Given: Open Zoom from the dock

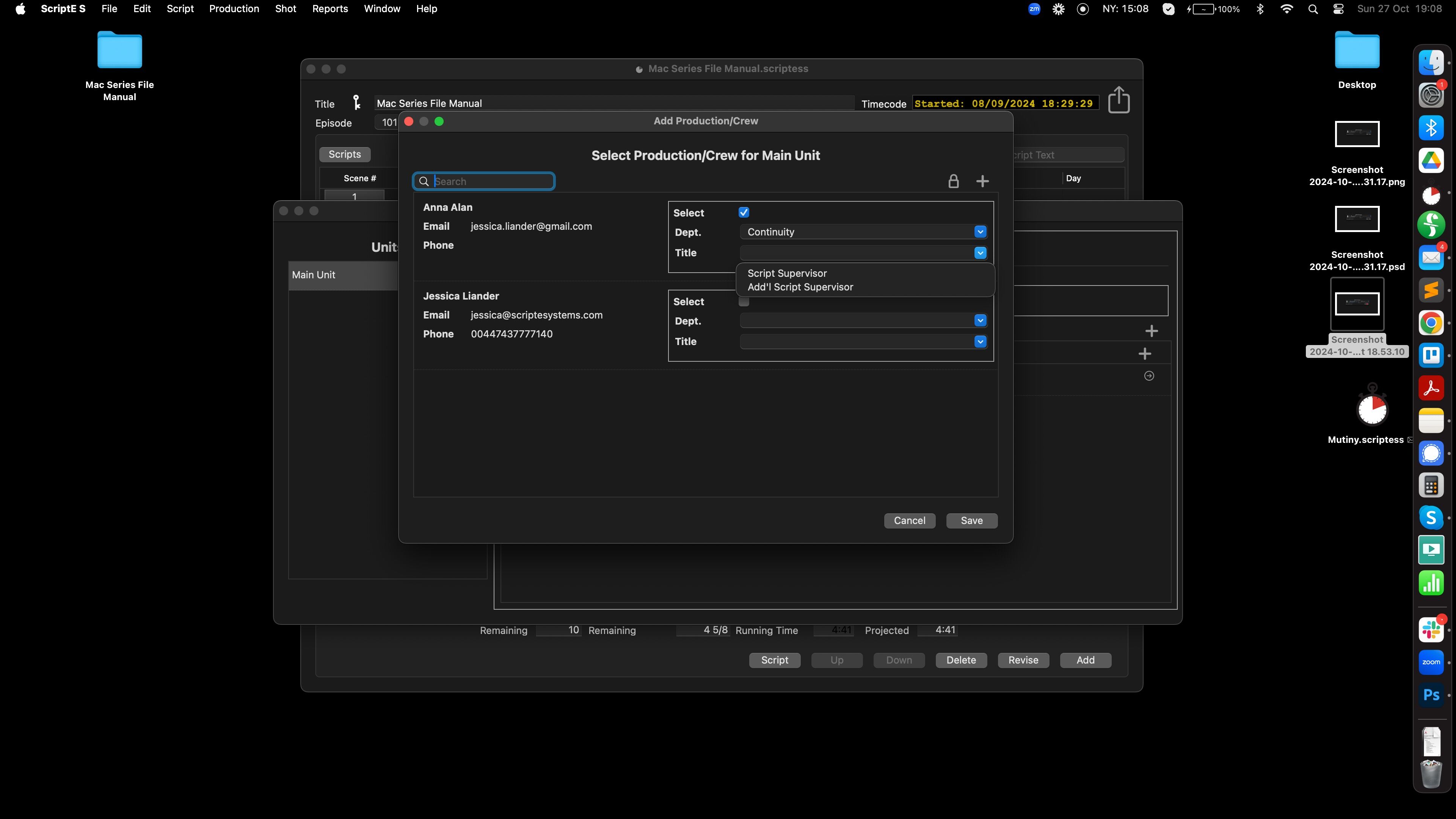Looking at the screenshot, I should tap(1431, 662).
